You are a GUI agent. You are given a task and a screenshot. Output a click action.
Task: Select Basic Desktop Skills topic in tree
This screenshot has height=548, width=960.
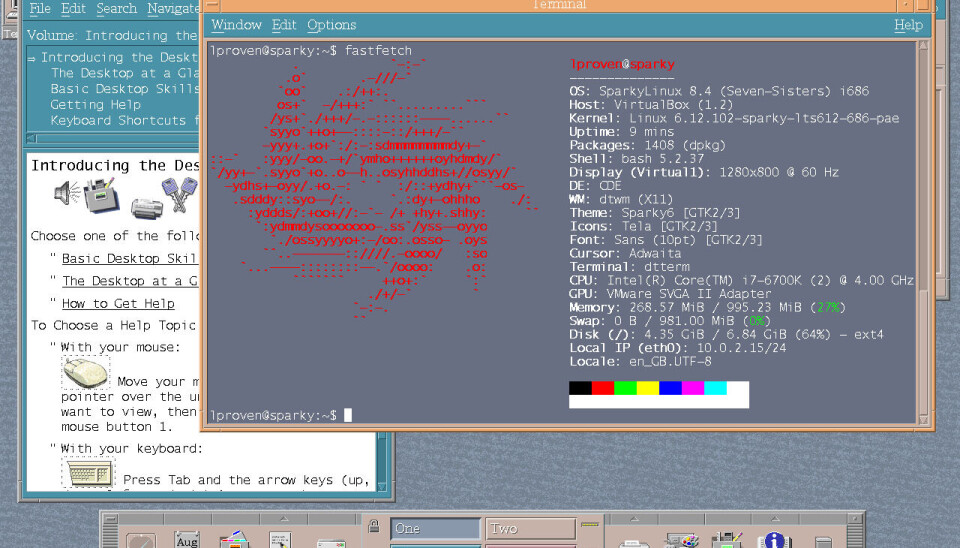(x=124, y=89)
